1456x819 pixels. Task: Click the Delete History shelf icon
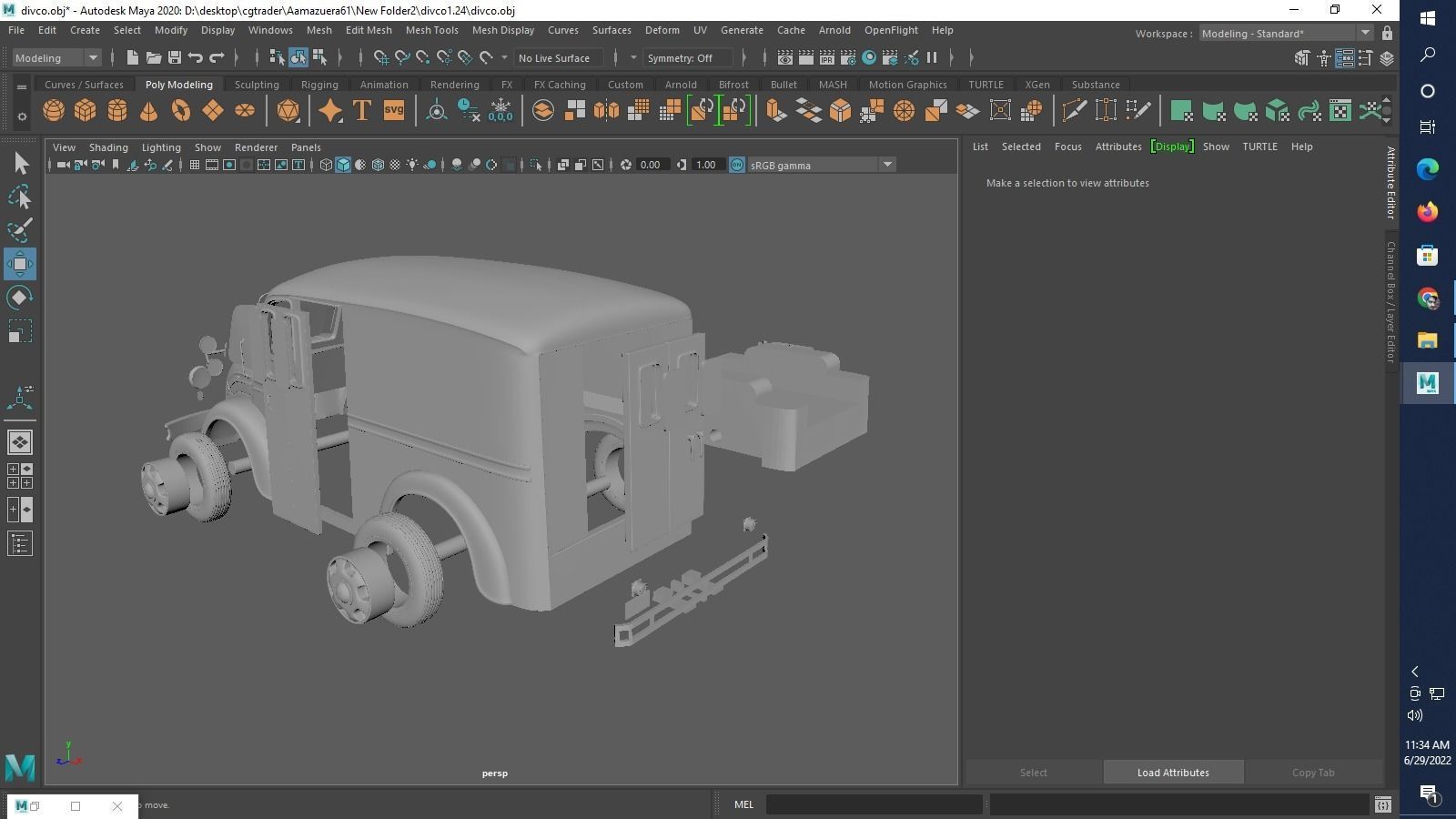point(469,111)
